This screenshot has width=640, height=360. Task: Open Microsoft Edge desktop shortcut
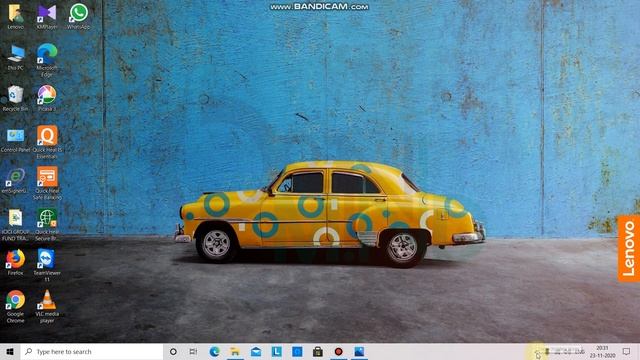click(x=47, y=60)
